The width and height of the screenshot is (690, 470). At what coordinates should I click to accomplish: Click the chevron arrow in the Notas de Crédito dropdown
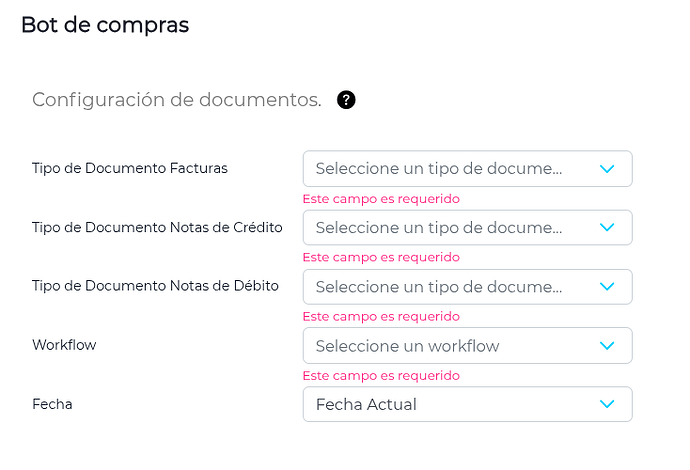[607, 228]
